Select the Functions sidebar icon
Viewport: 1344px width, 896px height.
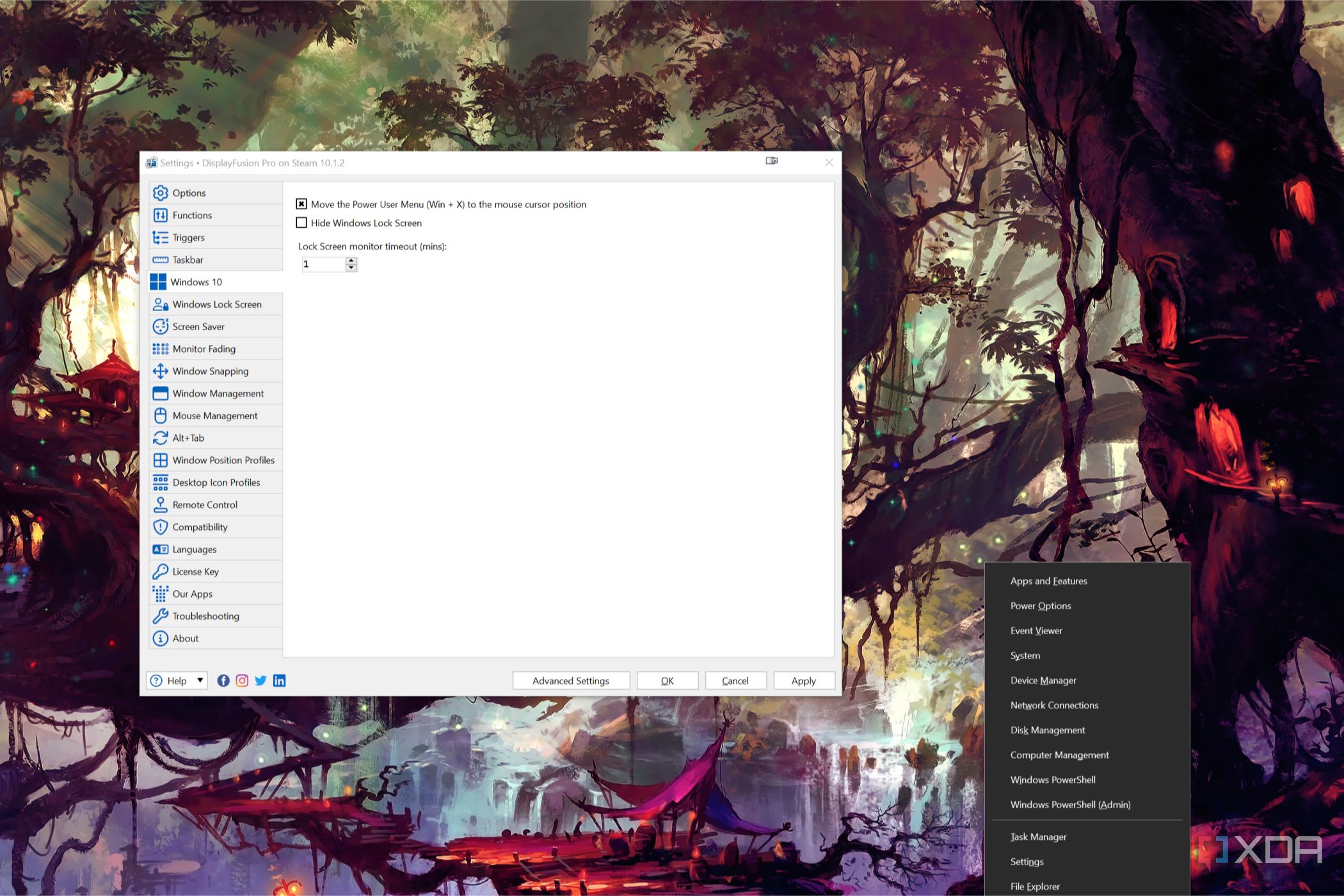point(160,215)
